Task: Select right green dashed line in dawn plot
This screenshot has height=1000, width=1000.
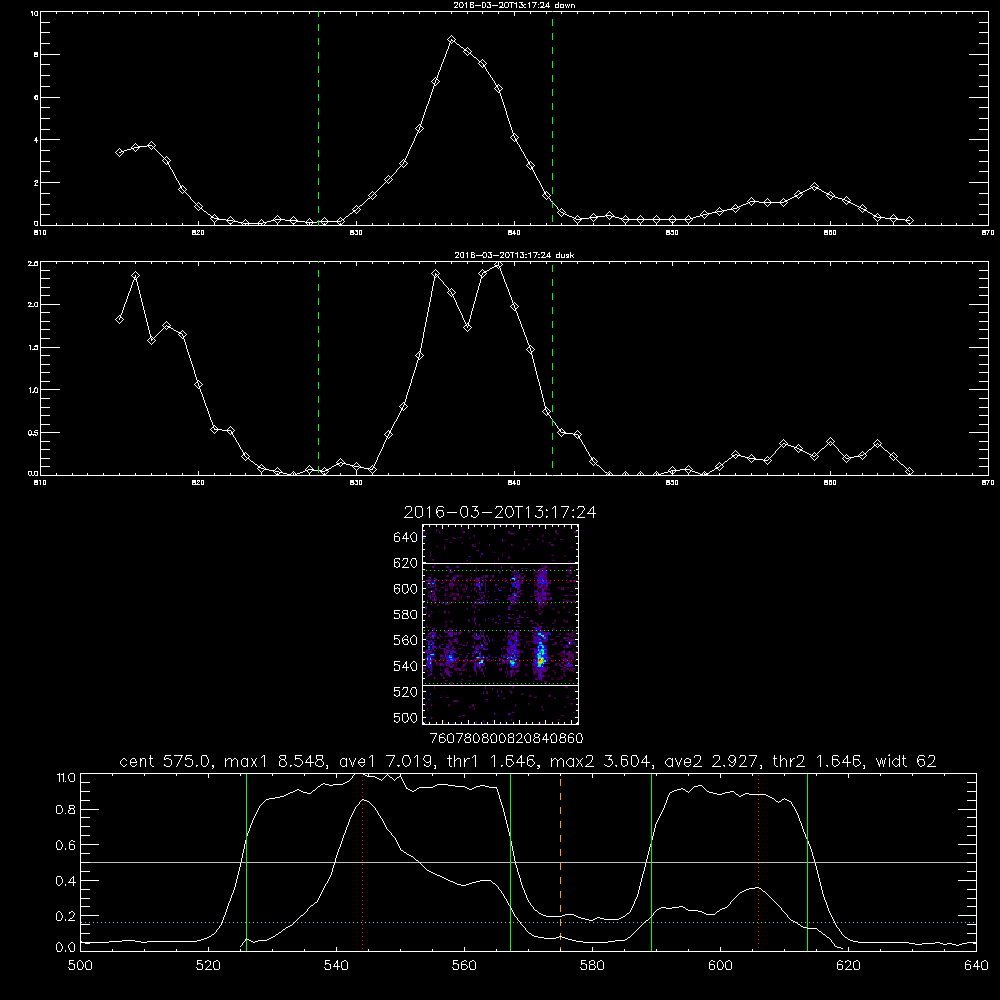Action: click(x=552, y=119)
